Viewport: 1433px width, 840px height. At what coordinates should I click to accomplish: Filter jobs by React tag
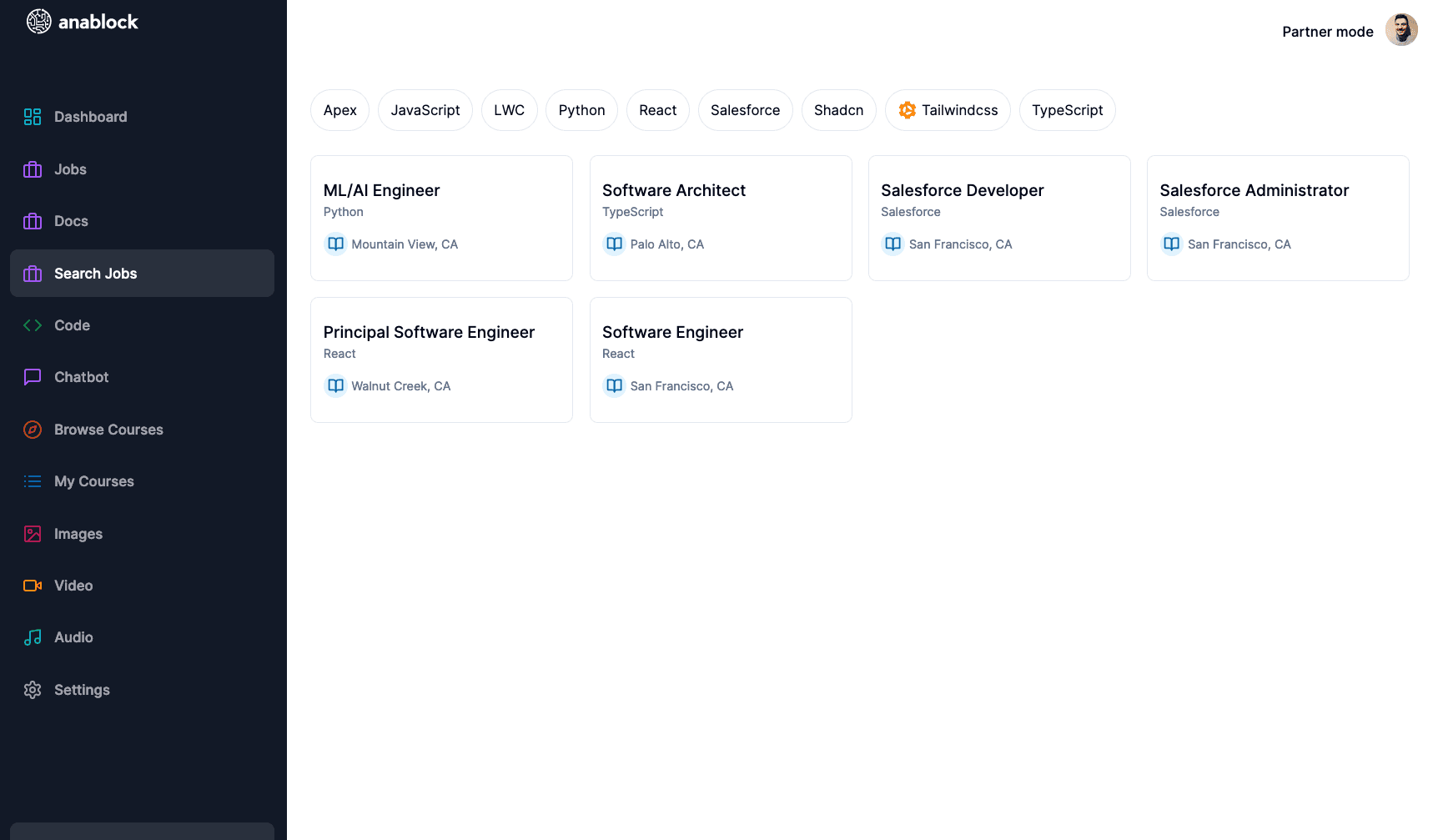tap(658, 110)
